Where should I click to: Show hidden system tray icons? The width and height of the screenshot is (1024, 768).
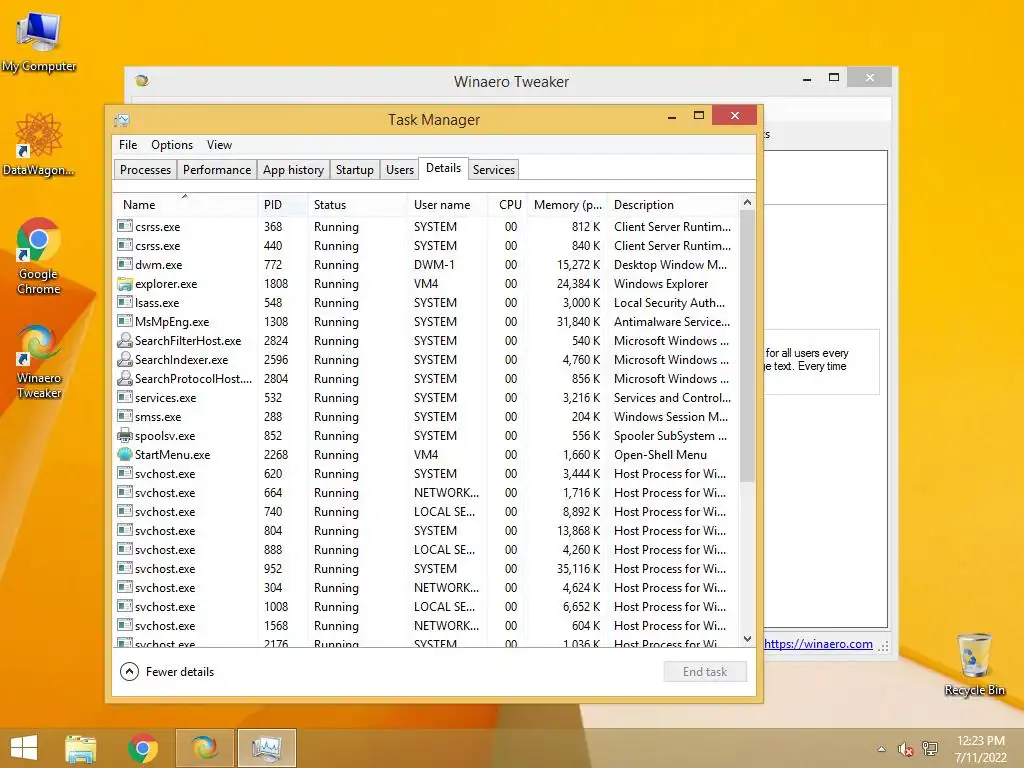click(x=882, y=749)
